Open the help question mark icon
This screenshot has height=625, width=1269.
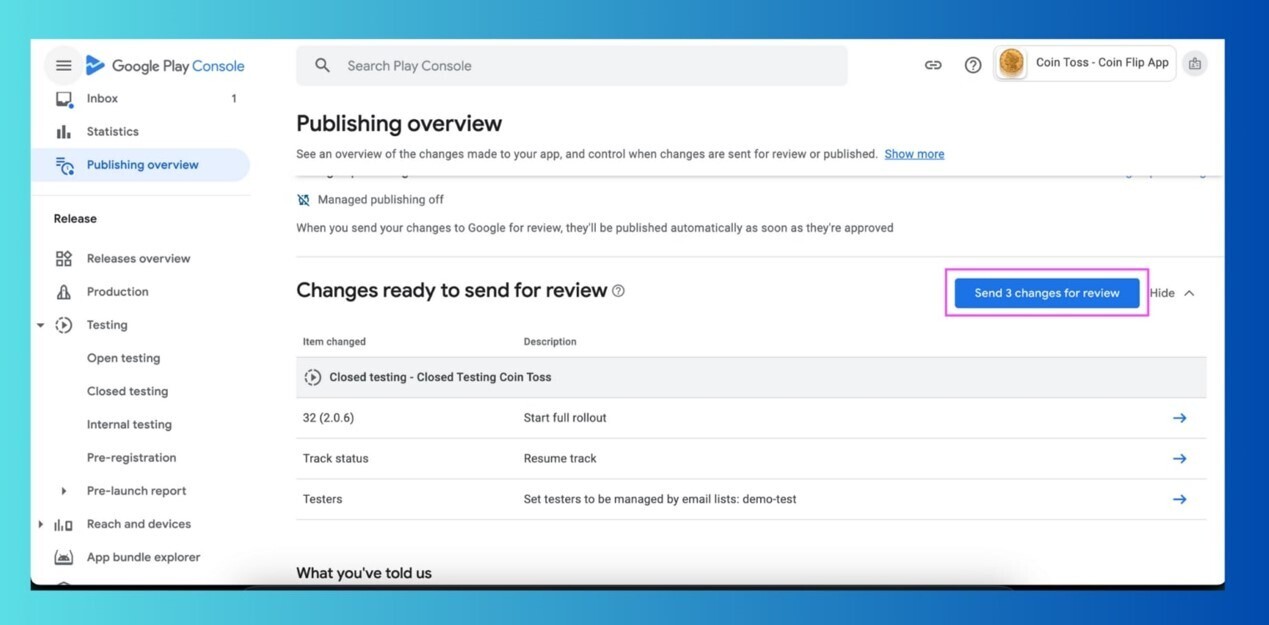[x=973, y=65]
